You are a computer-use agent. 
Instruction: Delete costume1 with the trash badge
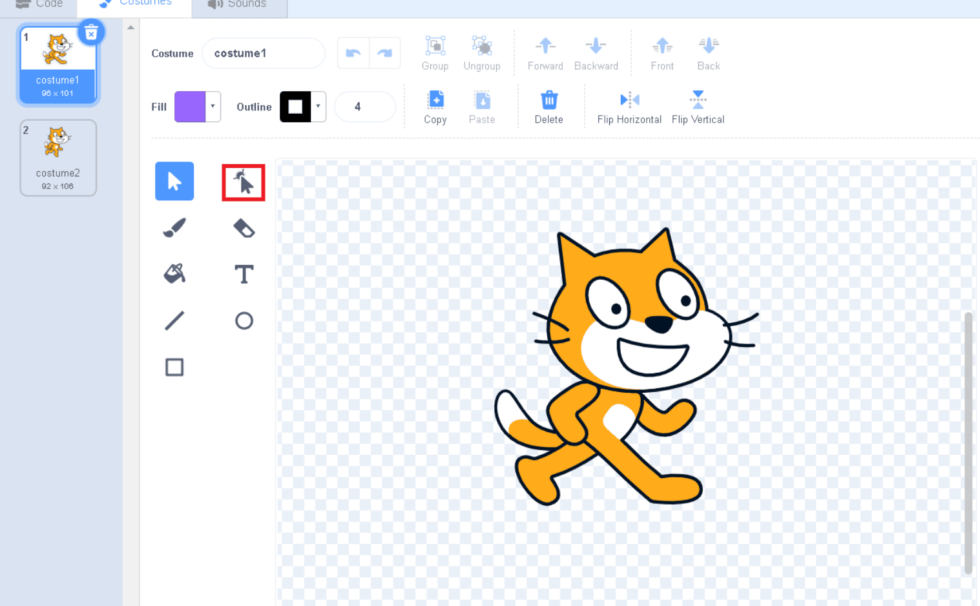91,32
